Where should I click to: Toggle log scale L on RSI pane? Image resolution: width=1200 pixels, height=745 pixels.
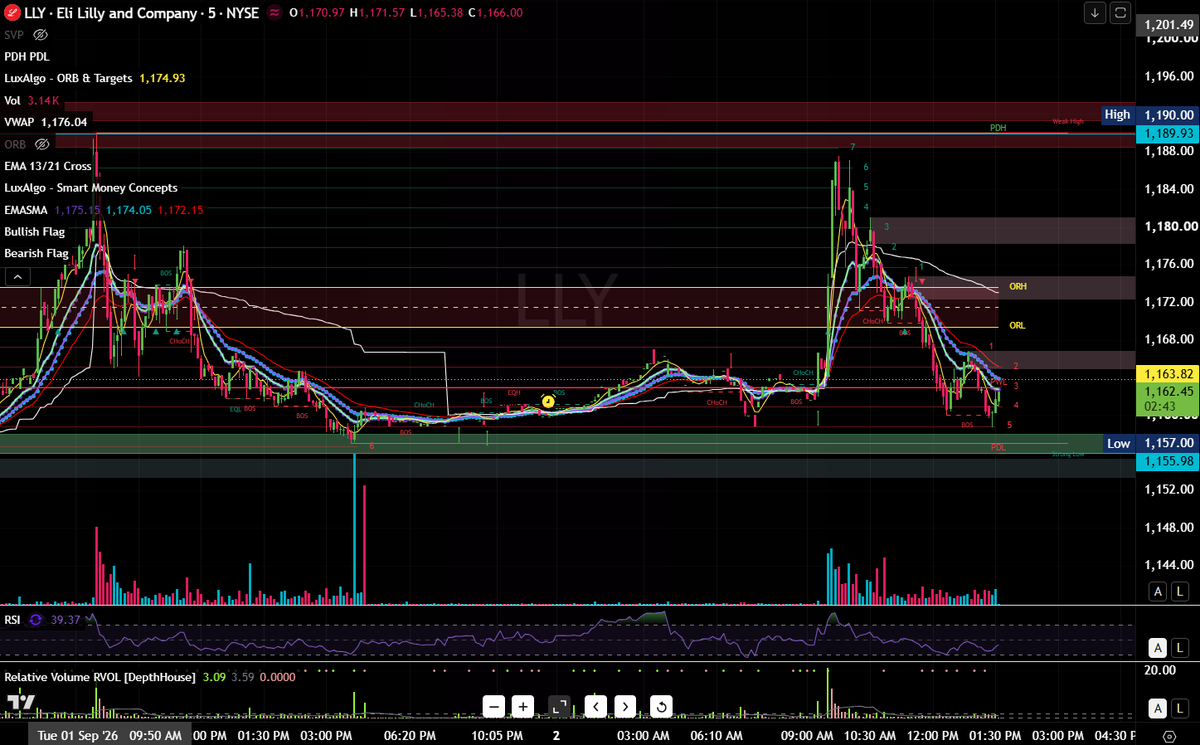tap(1179, 648)
